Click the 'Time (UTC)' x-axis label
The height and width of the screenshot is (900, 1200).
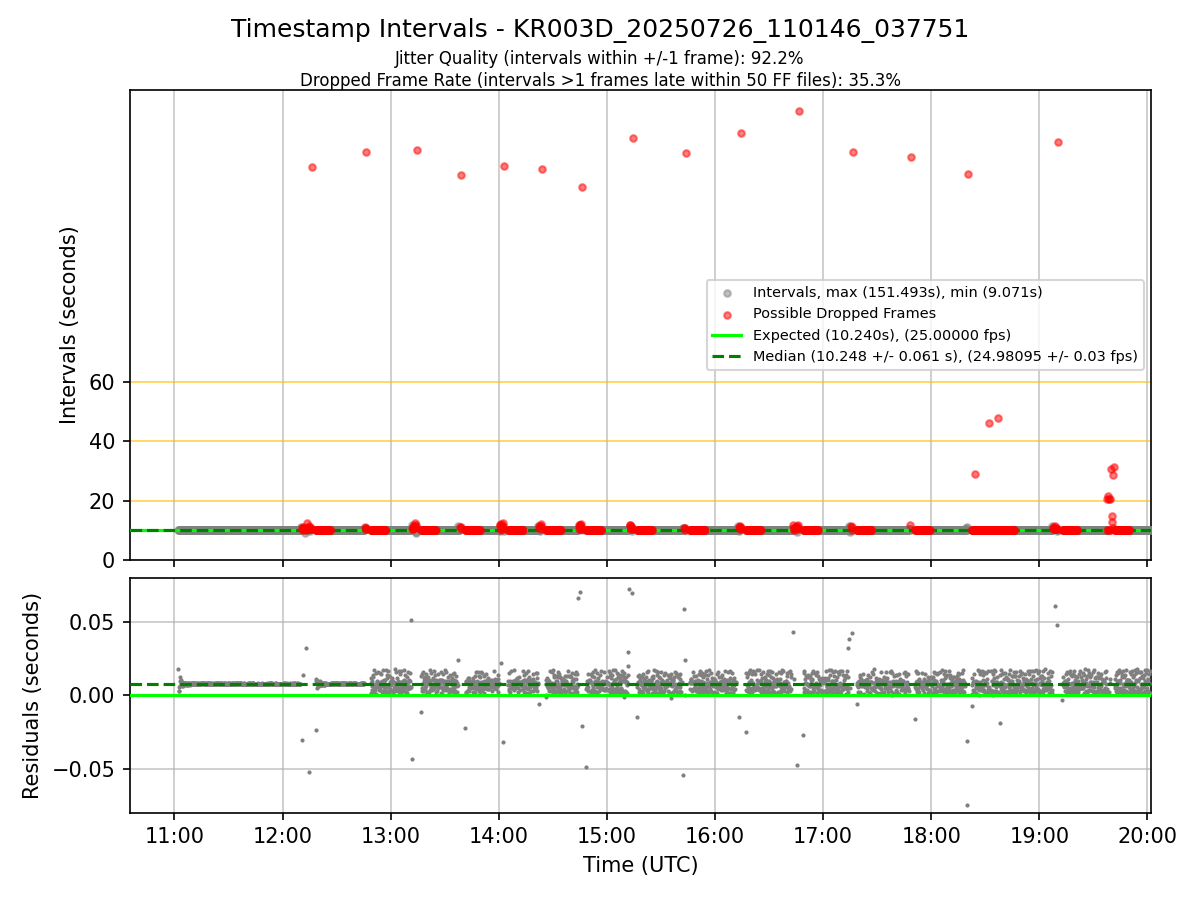[x=641, y=865]
